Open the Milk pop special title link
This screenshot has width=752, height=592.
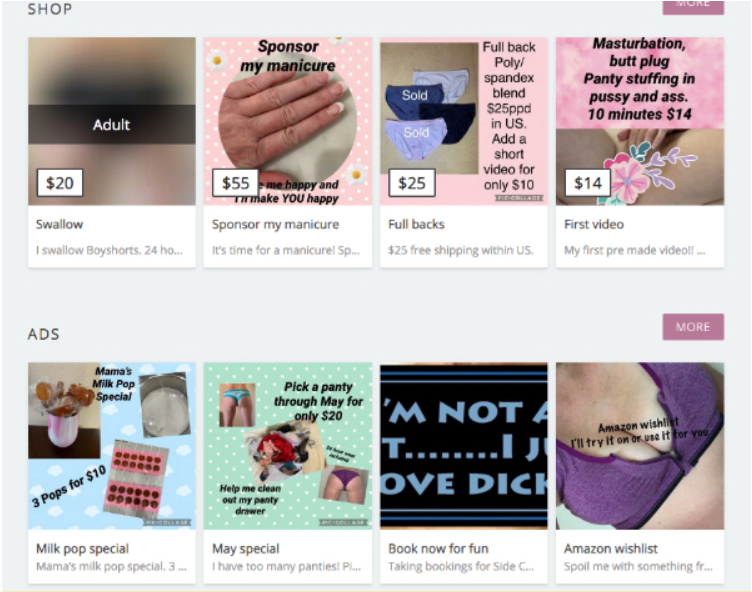[x=82, y=548]
